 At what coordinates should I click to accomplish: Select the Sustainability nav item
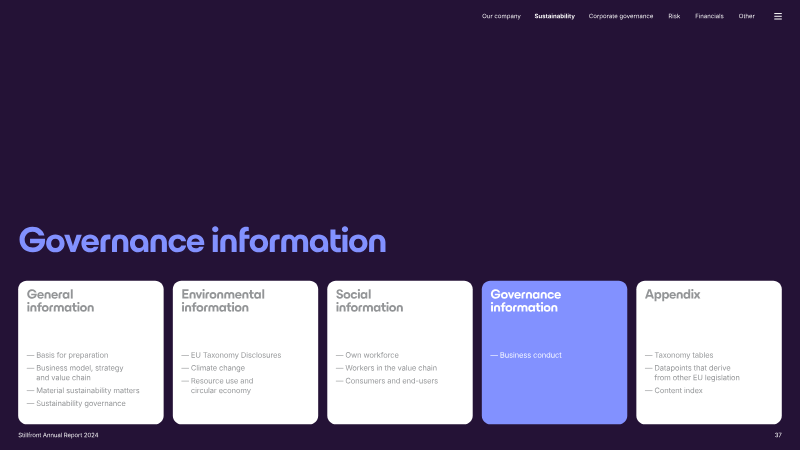pos(555,16)
